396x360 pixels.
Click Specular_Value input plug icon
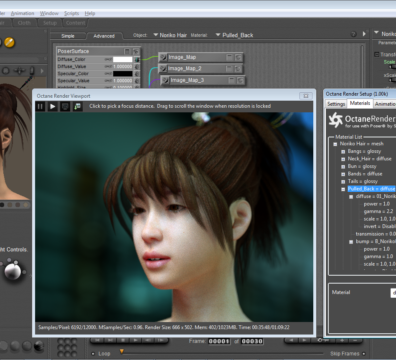click(x=137, y=81)
